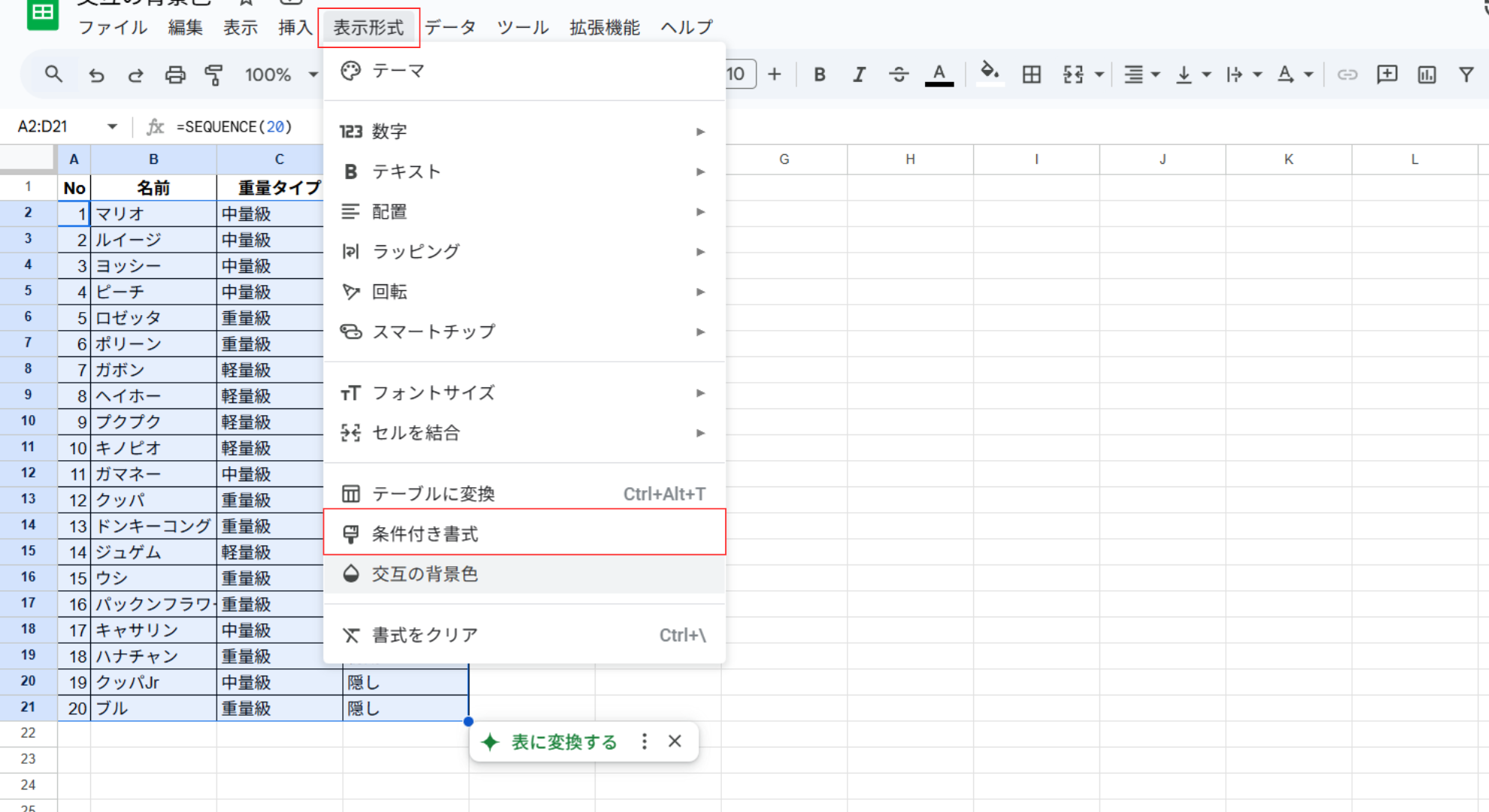1489x812 pixels.
Task: Choose テーブルに変換 in the menu
Action: tap(524, 494)
